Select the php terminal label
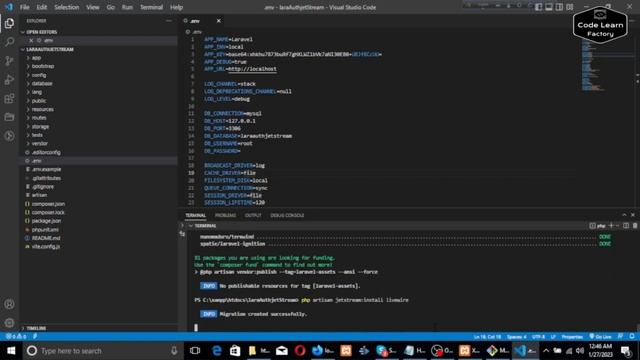 coord(598,226)
